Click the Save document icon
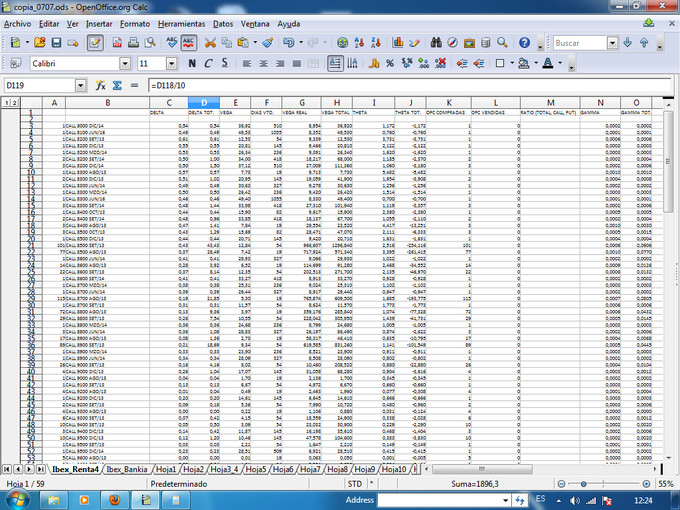This screenshot has width=680, height=510. 57,43
